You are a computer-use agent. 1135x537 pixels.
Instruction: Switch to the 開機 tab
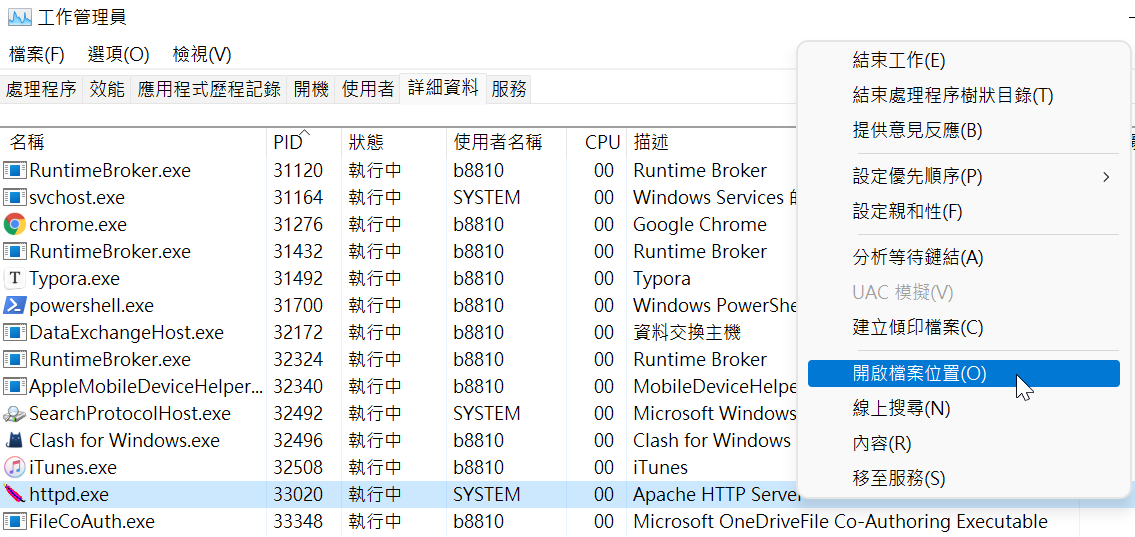(x=311, y=90)
